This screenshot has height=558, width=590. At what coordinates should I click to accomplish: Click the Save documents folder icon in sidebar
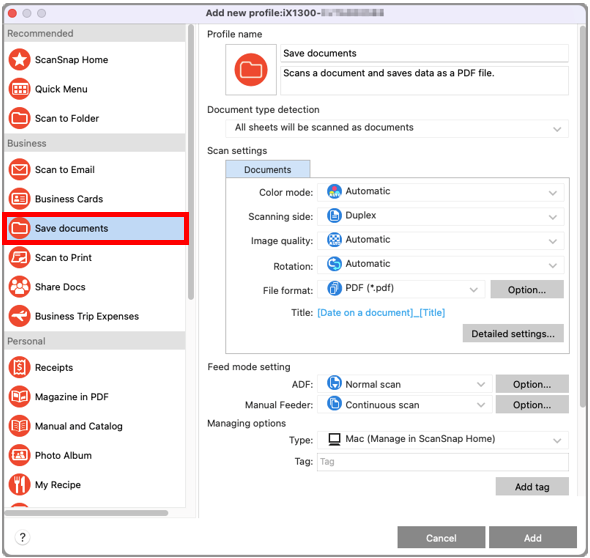(x=20, y=228)
